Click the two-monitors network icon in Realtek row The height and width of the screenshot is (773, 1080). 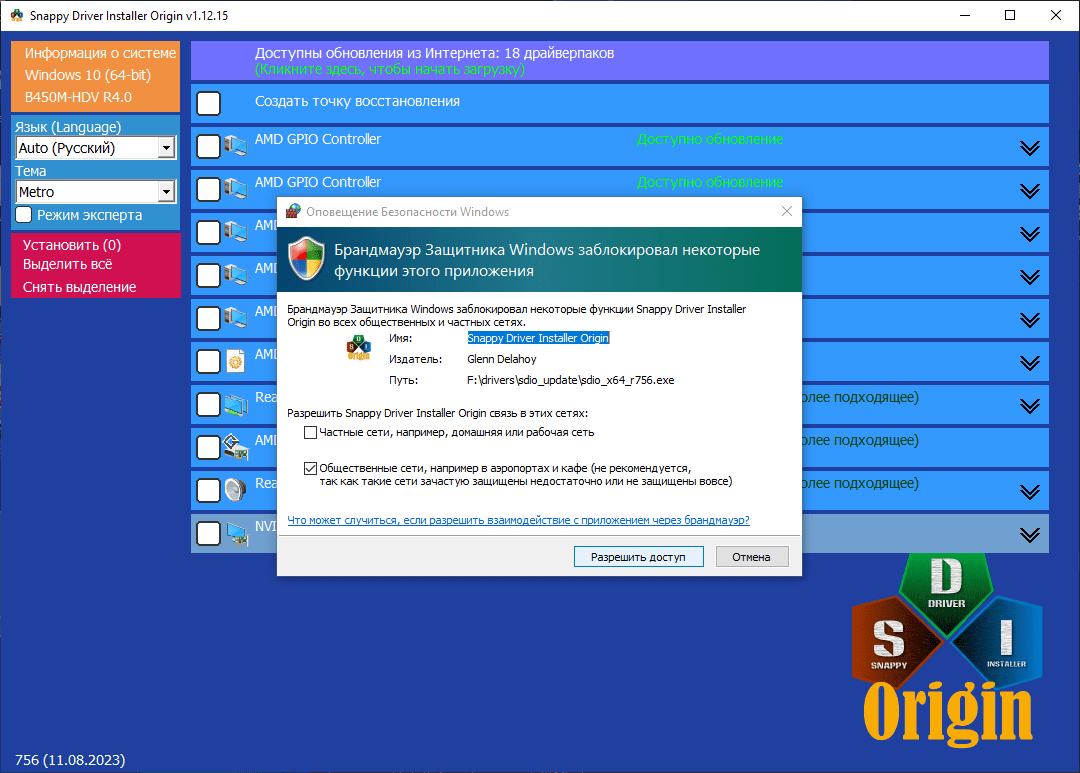236,404
